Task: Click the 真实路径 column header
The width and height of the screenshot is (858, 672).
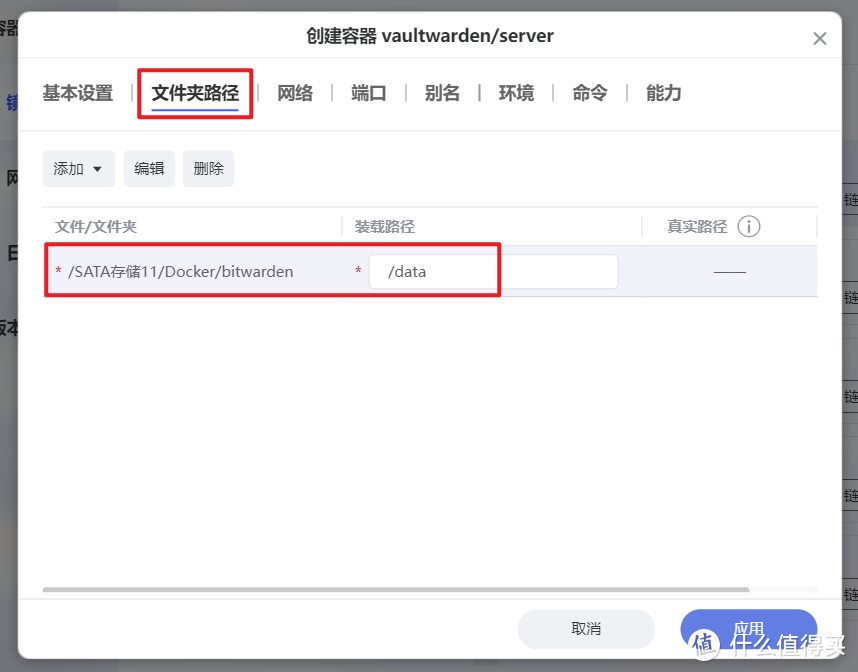Action: 697,227
